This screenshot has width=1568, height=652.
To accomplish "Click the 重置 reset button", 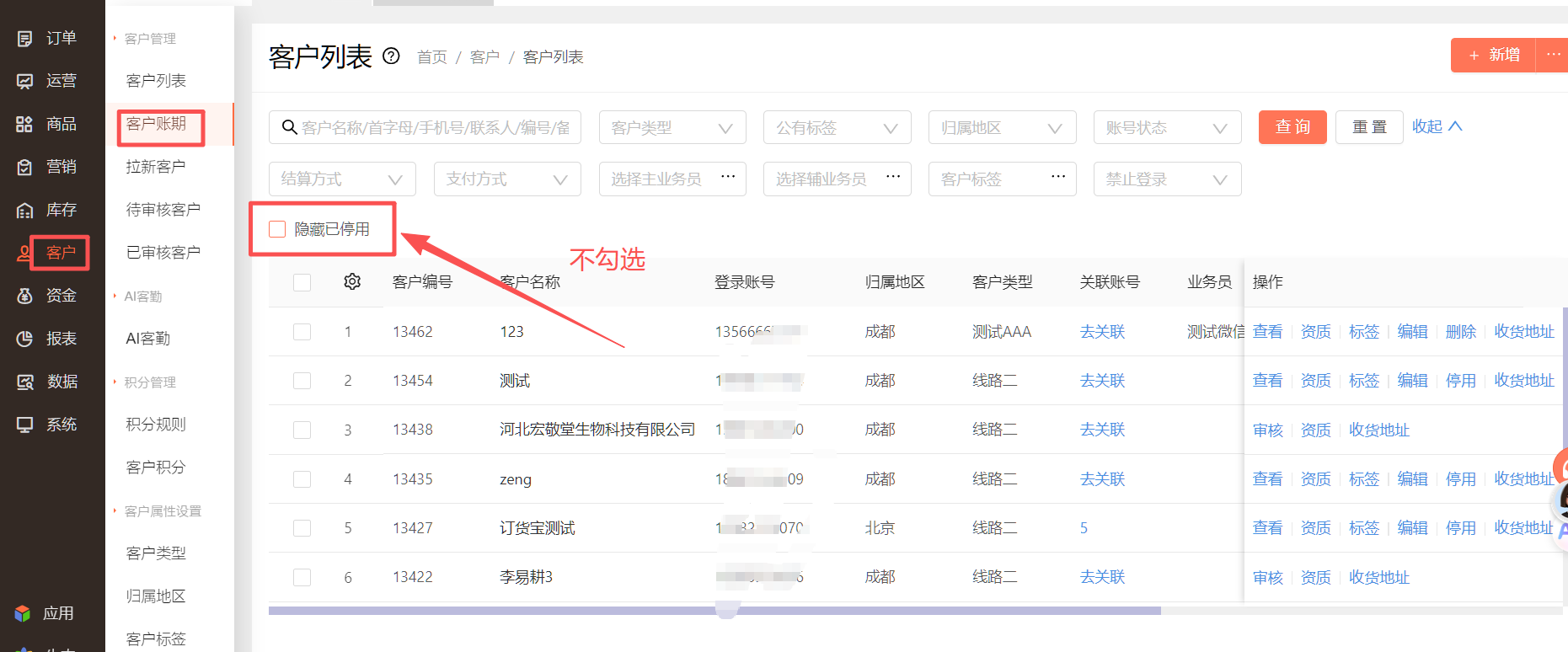I will pos(1369,127).
